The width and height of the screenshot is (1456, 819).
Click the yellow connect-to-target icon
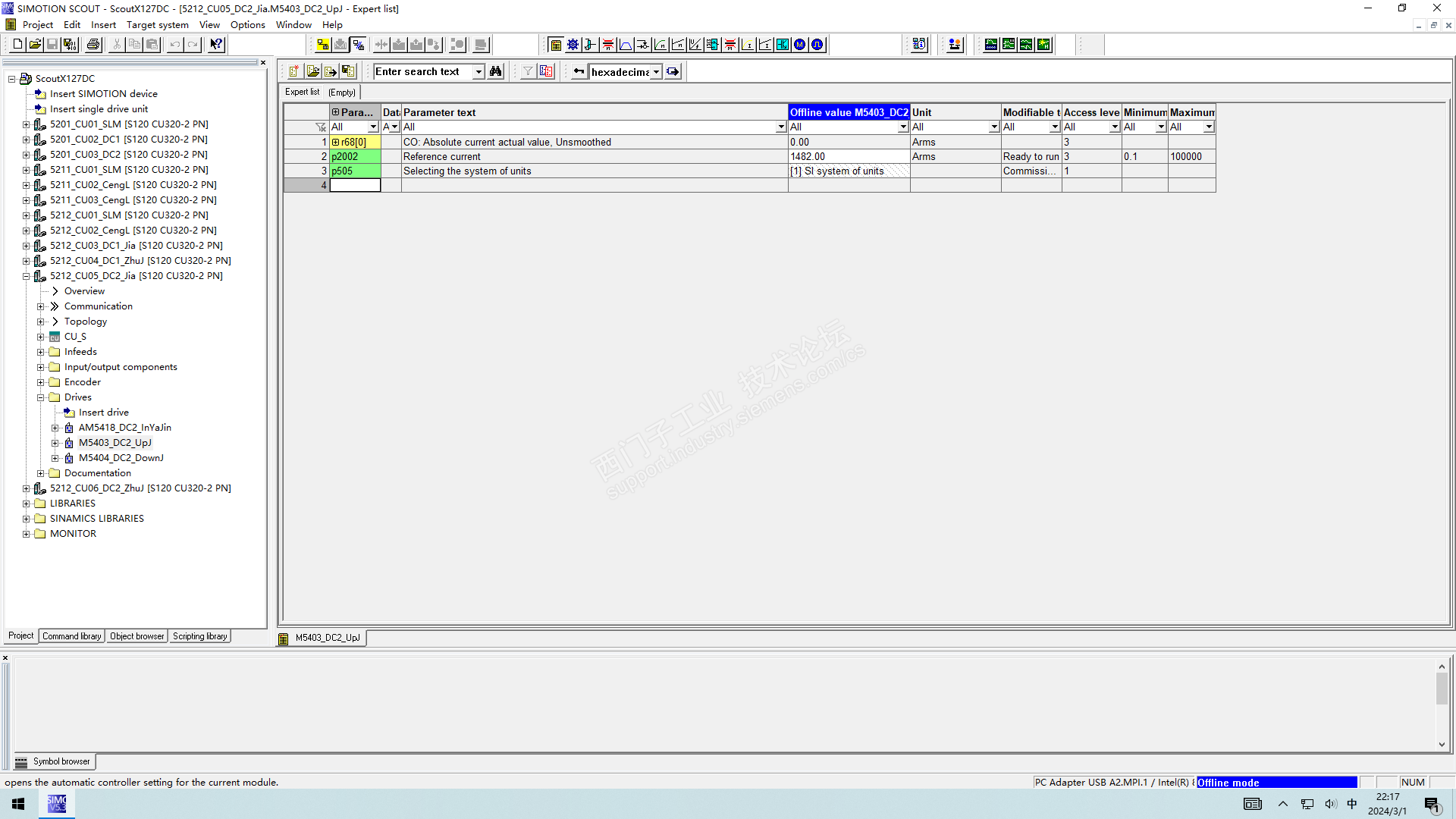[x=323, y=45]
